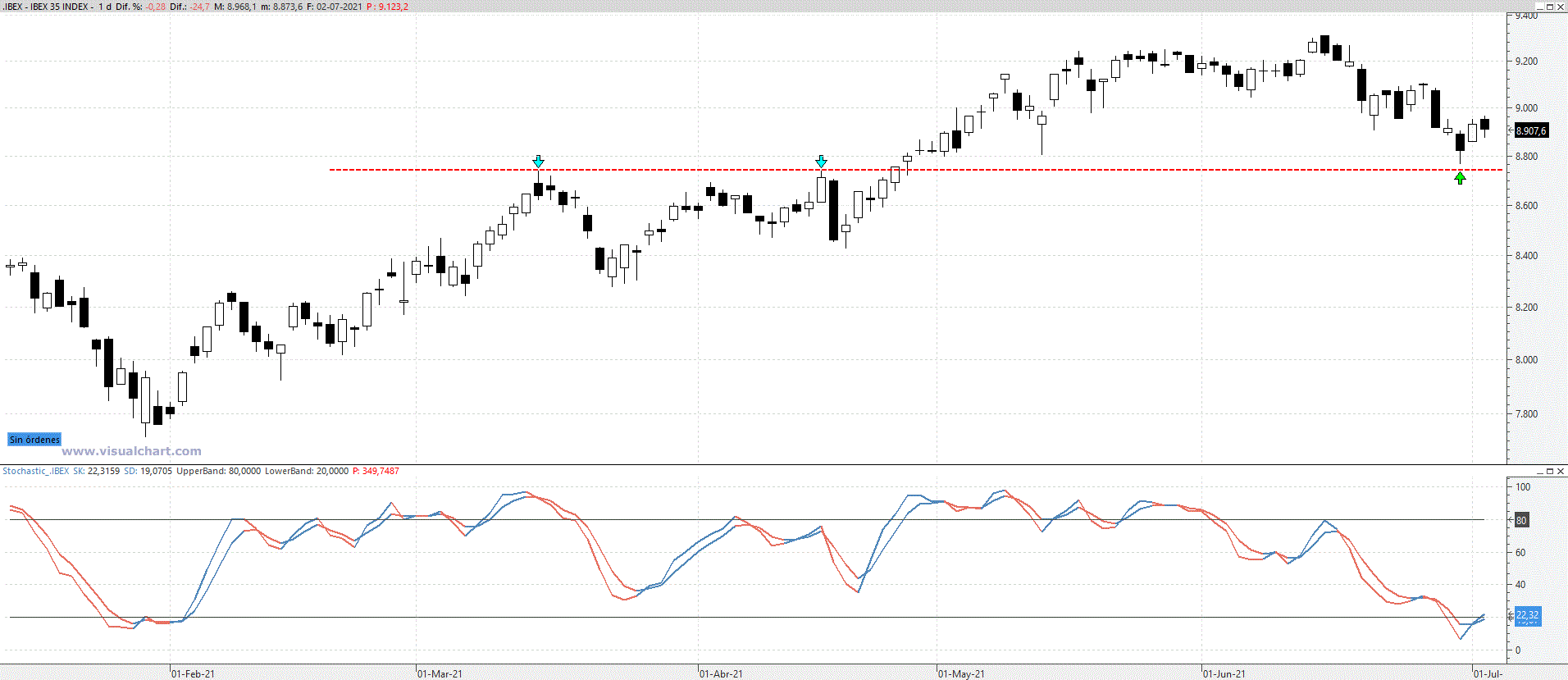Click the 'P: 9.123,2' value in chart header
Viewport: 1568px width, 680px height.
point(387,7)
